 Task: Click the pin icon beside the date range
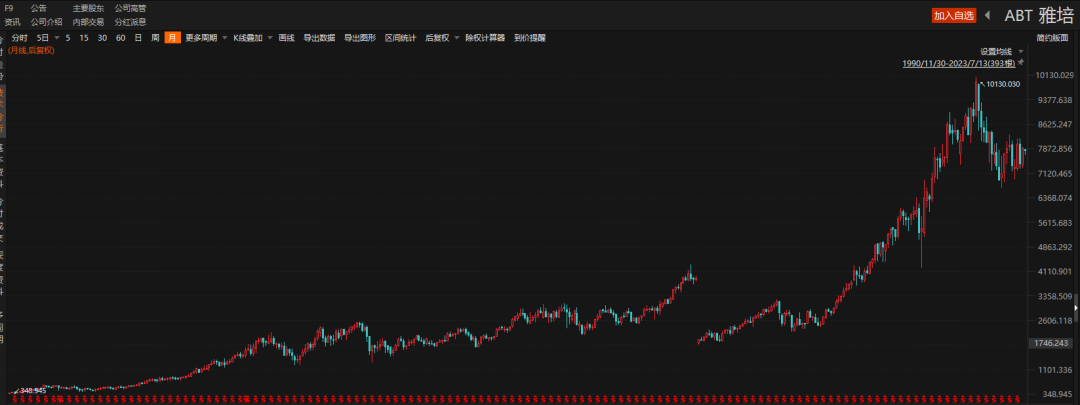(1021, 62)
